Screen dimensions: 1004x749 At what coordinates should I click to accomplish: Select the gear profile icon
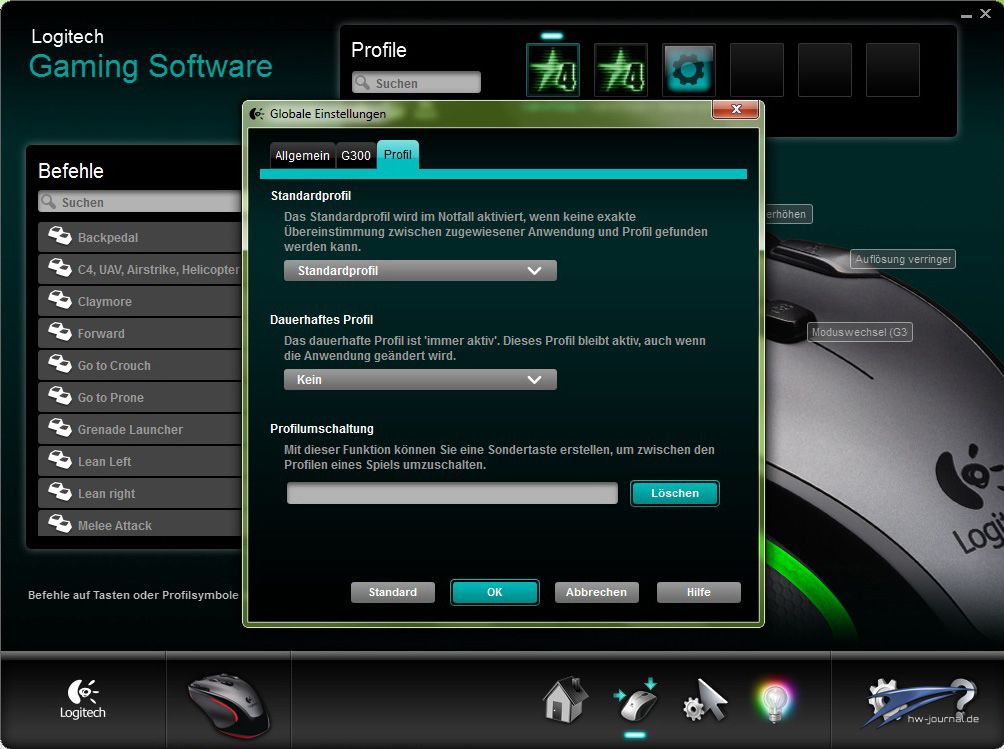point(688,70)
